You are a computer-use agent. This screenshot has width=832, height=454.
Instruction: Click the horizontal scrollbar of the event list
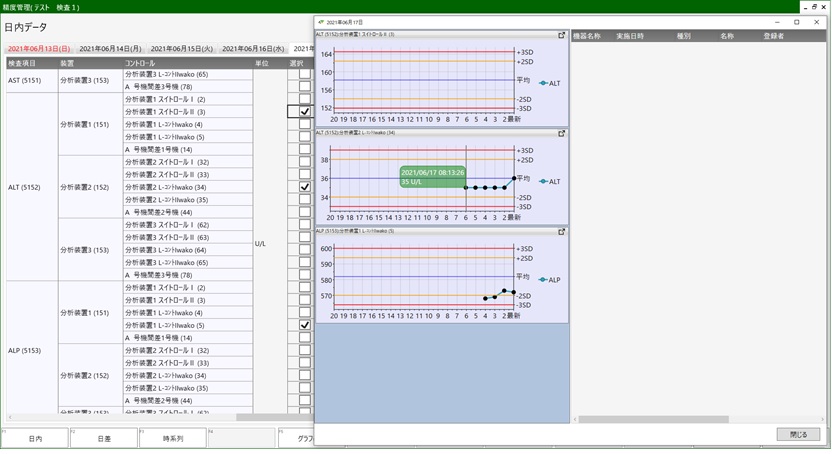(654, 419)
